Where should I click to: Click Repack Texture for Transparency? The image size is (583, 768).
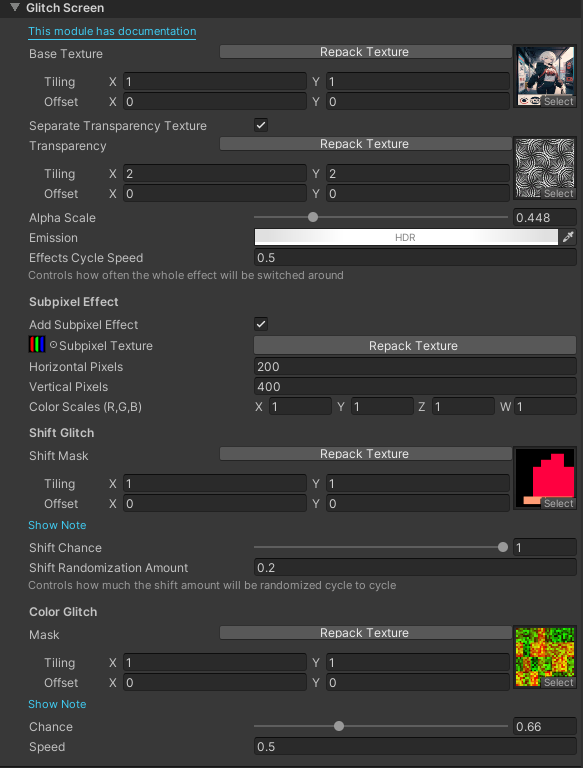click(x=365, y=144)
